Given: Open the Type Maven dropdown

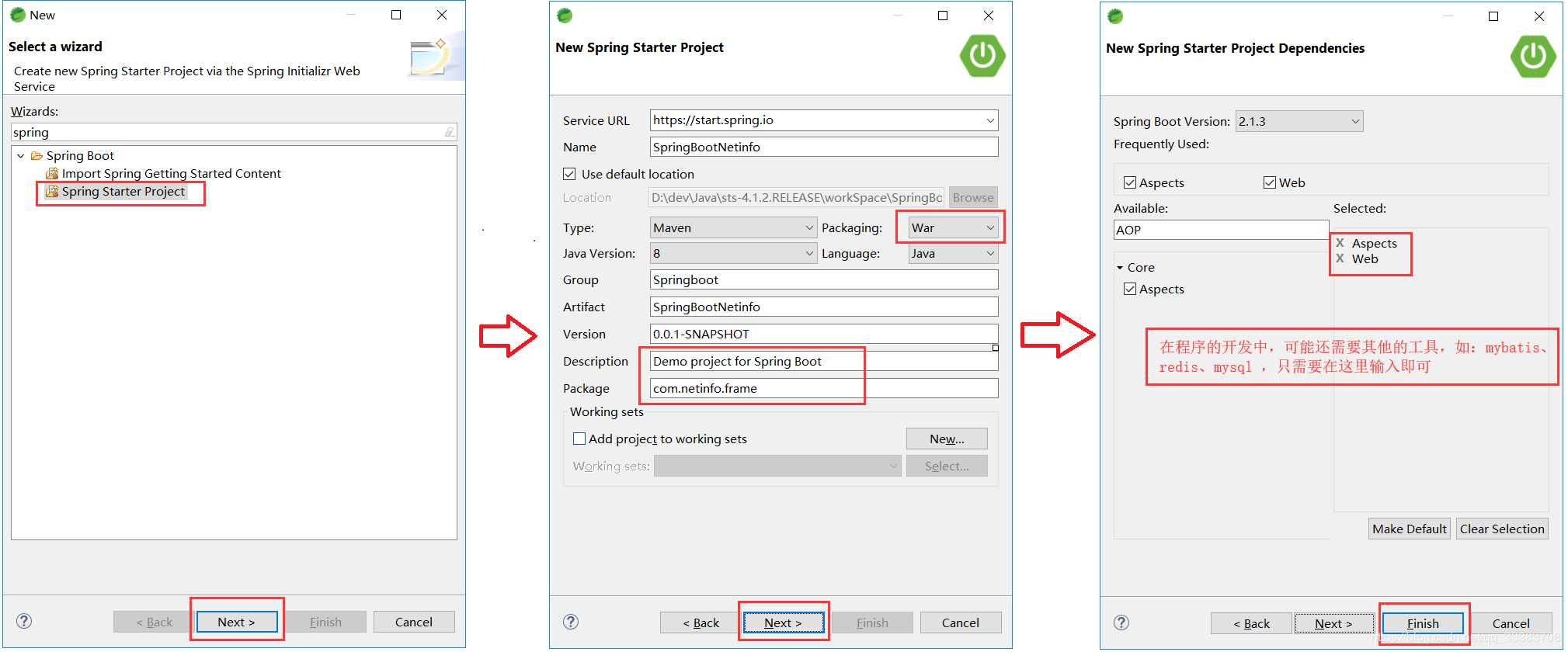Looking at the screenshot, I should pos(809,227).
